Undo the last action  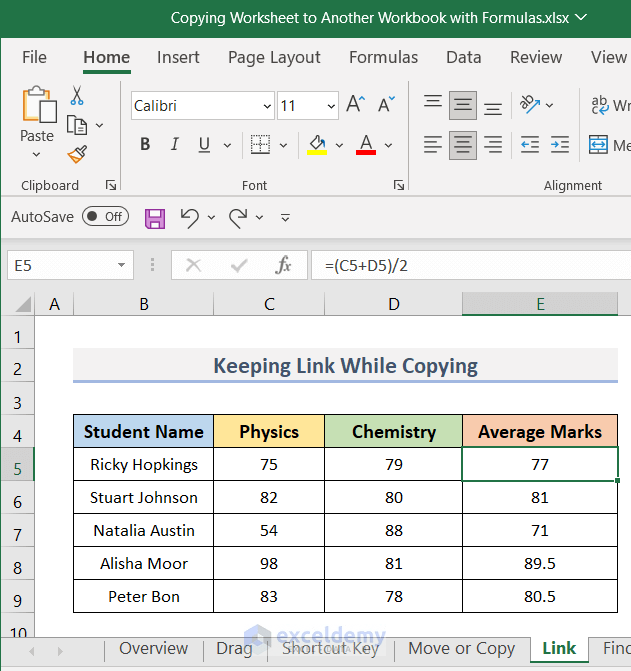(x=190, y=218)
